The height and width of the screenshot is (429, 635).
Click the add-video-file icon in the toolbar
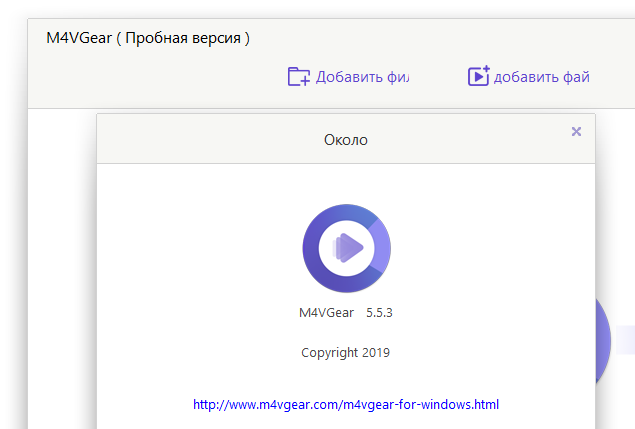pyautogui.click(x=479, y=76)
